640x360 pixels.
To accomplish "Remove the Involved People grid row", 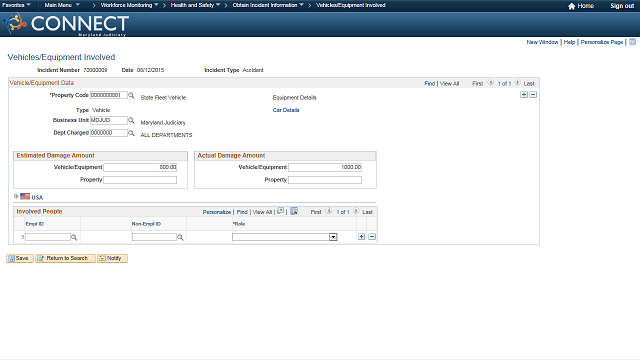I will click(372, 237).
